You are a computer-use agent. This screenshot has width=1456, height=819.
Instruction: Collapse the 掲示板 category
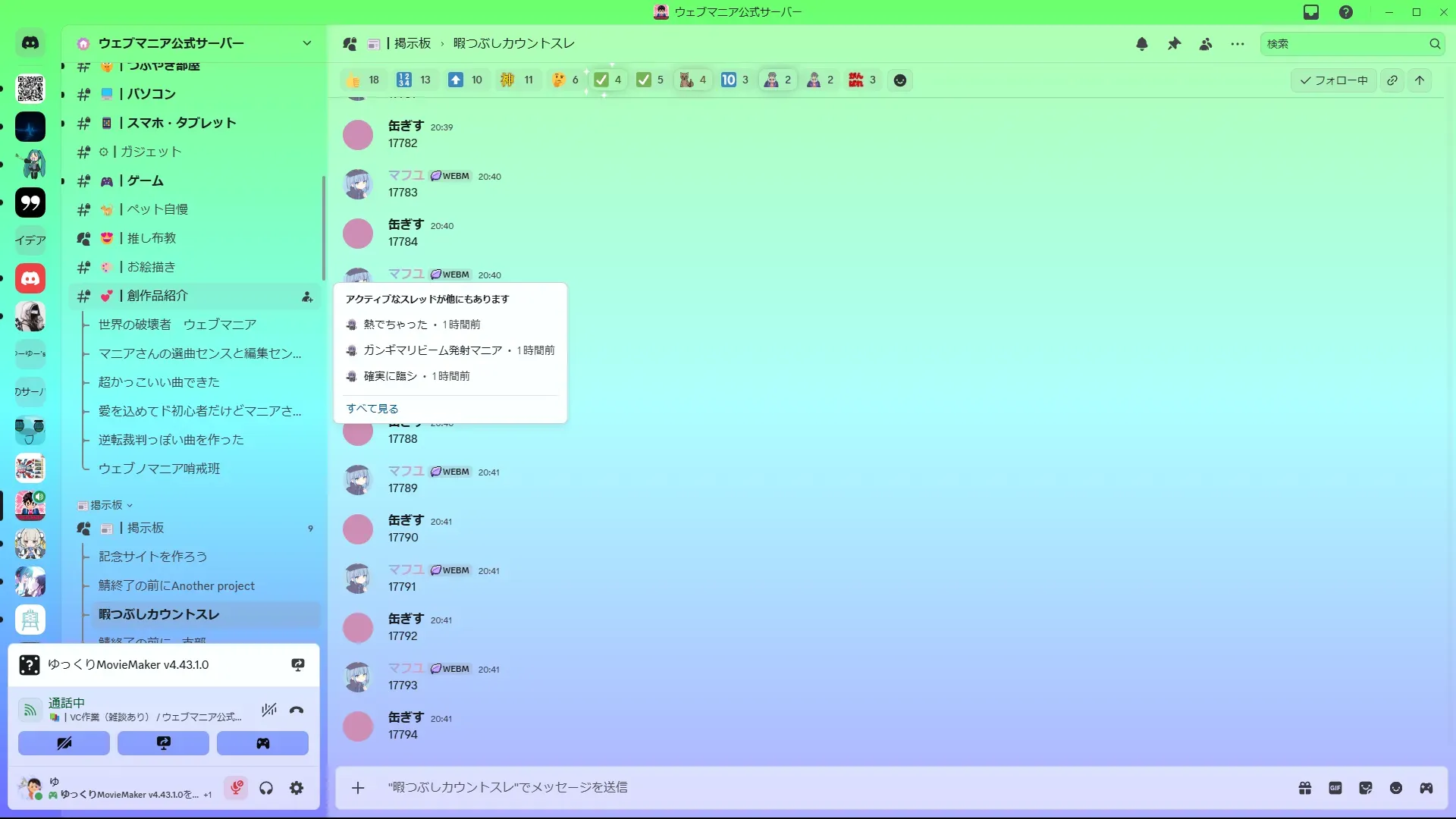tap(106, 505)
